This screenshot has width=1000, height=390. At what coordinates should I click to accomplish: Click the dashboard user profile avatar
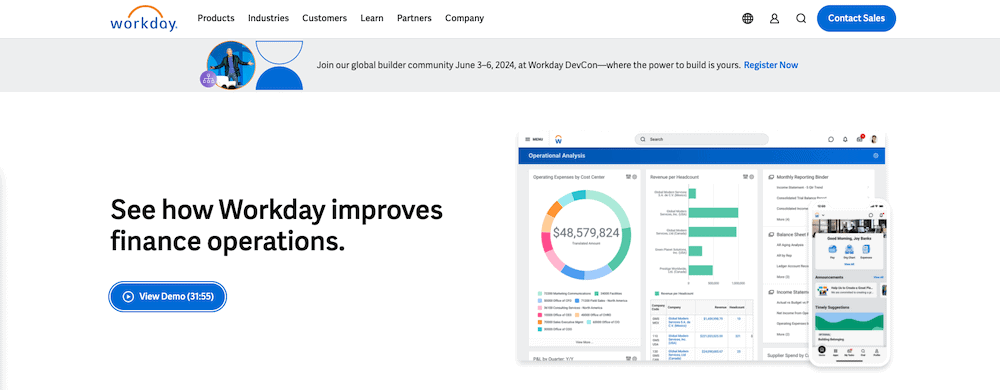[x=874, y=139]
